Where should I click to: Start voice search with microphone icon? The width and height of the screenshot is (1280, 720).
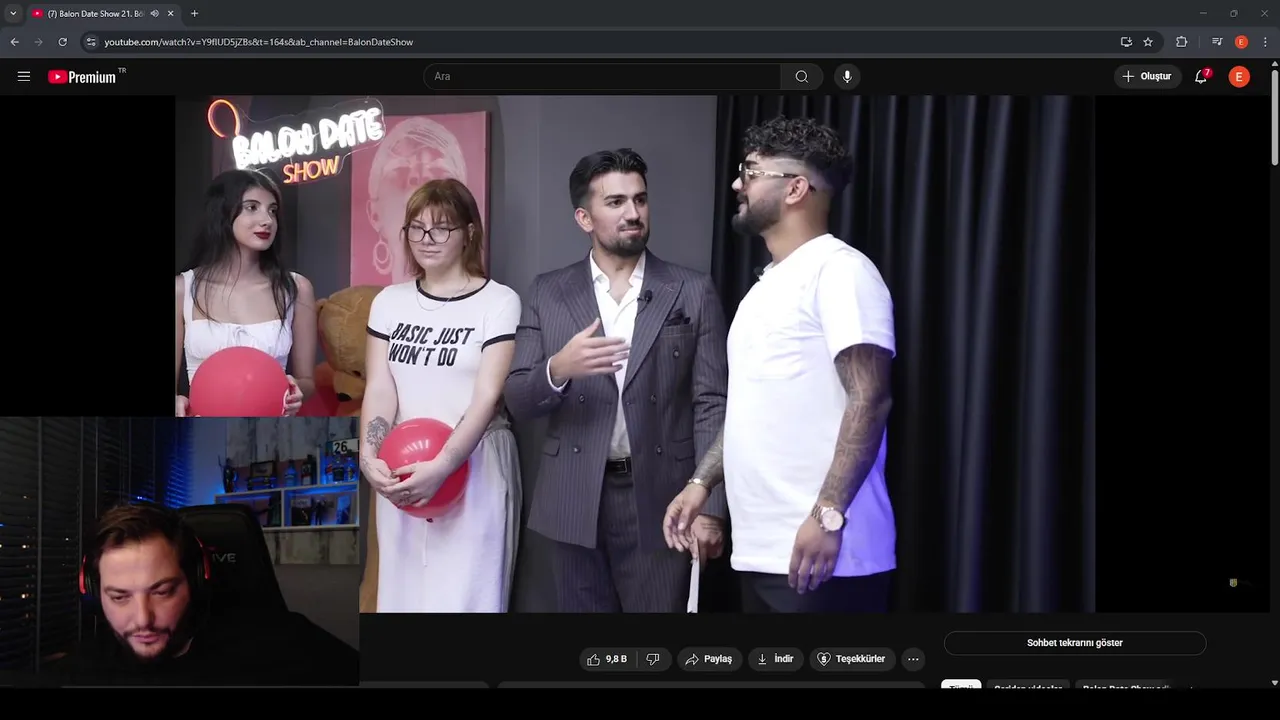(847, 76)
